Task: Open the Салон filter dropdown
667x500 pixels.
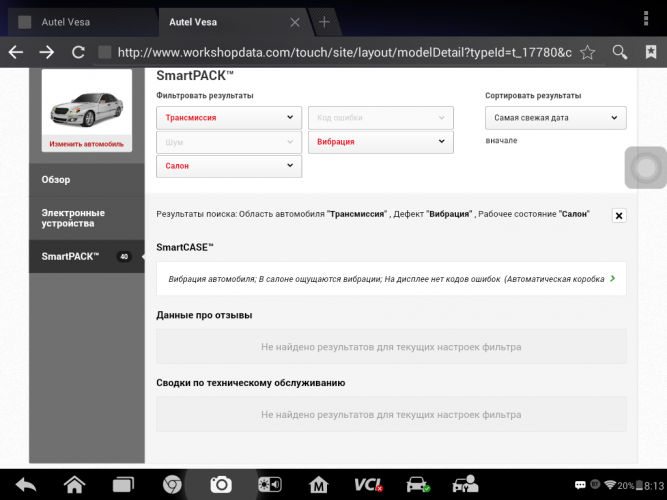Action: click(x=229, y=166)
